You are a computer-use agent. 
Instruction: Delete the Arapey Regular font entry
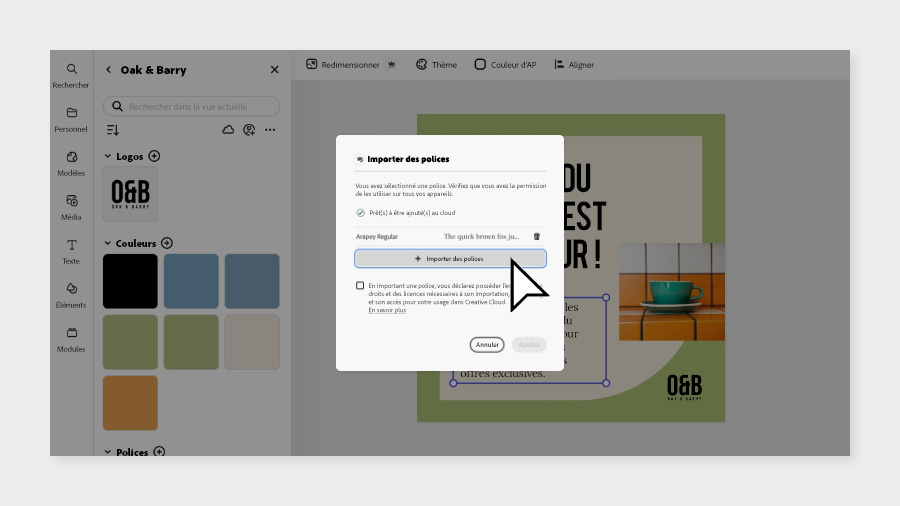(x=537, y=236)
